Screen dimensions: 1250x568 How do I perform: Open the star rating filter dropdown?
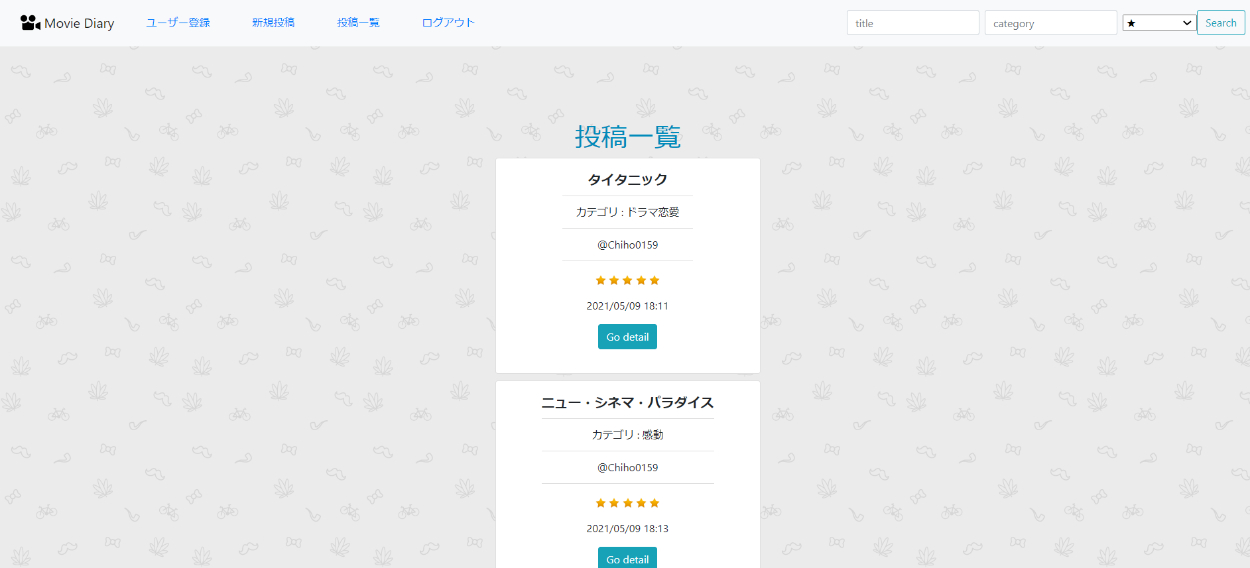point(1159,23)
